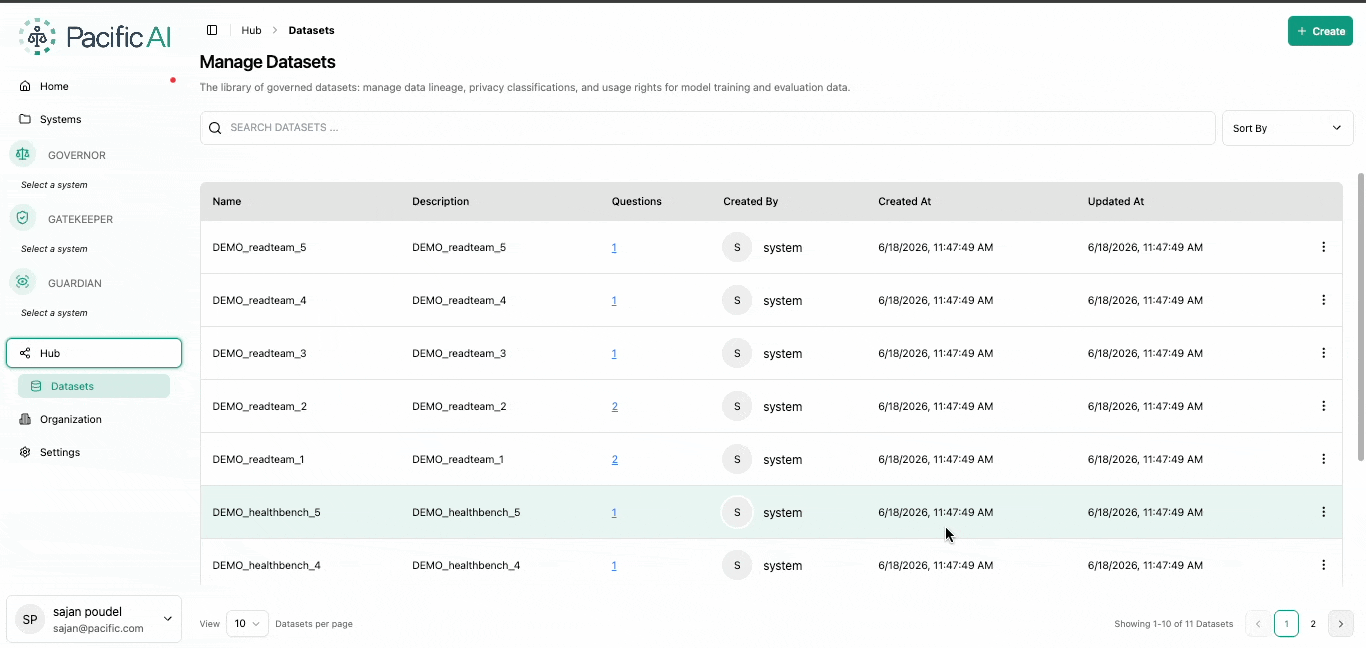Open actions menu for DEMO_readteam_2
Viewport: 1366px width, 648px height.
pos(1323,406)
